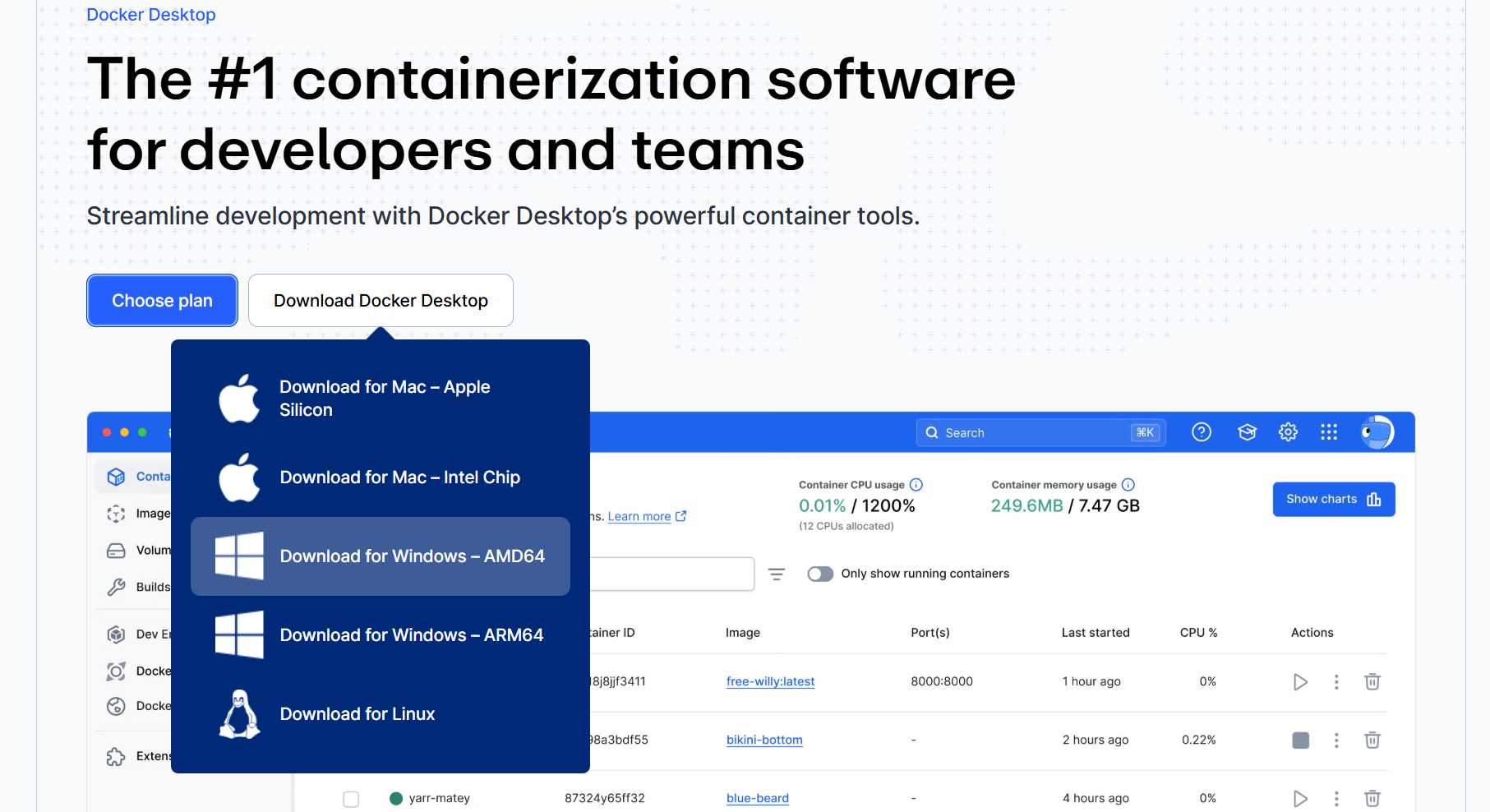Select the Docker Scout sidebar icon
Image resolution: width=1490 pixels, height=812 pixels.
pos(116,671)
